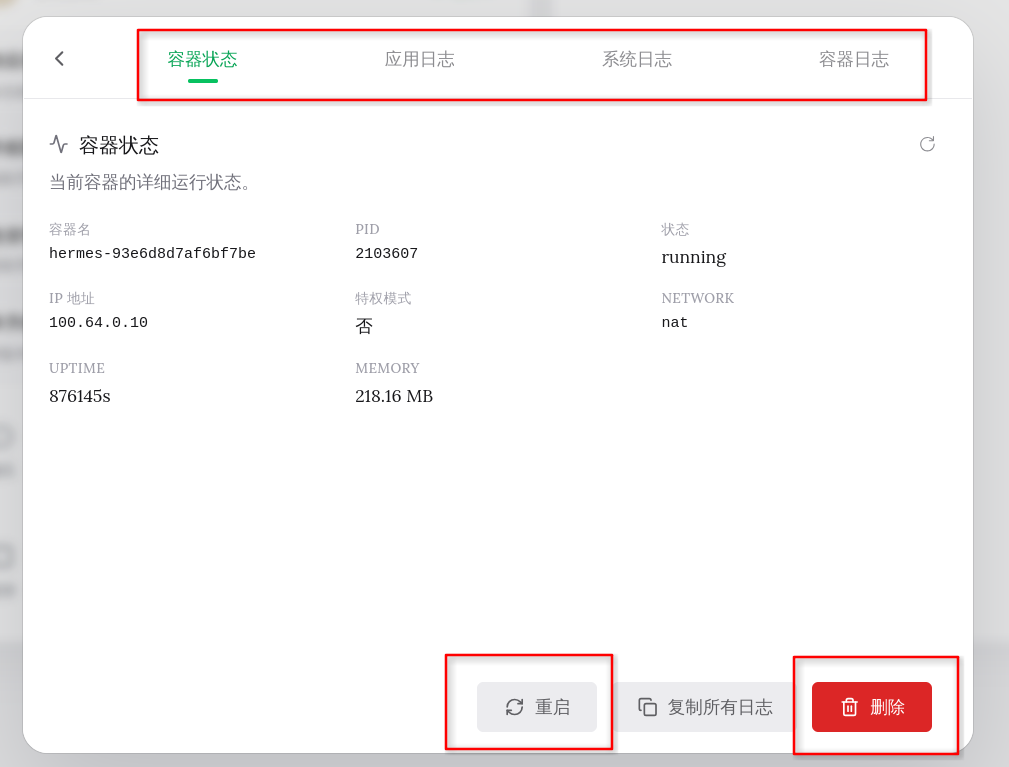Switch to the 容器状态 tab

pos(203,59)
